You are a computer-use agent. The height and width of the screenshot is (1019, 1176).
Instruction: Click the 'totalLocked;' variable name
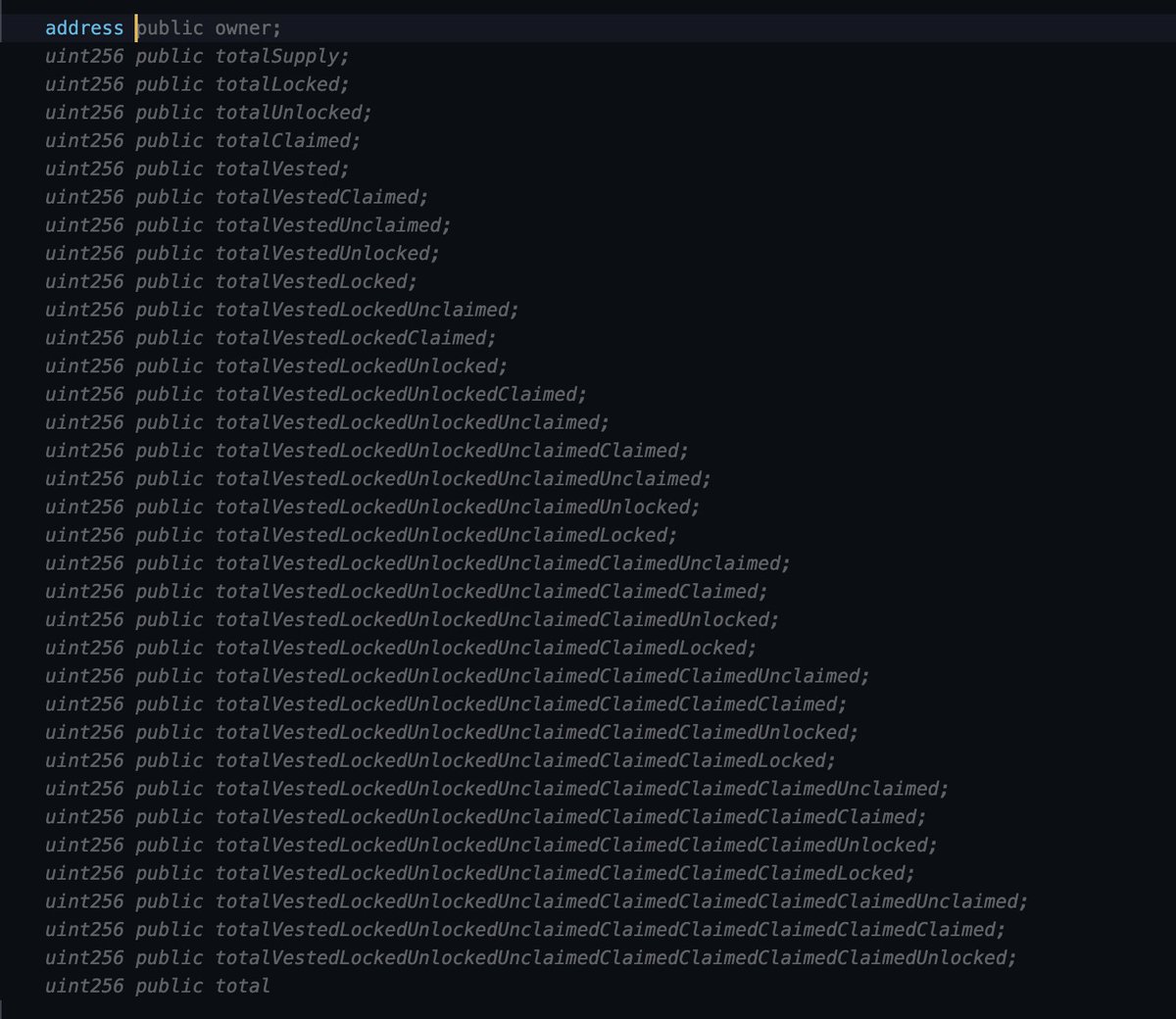pos(282,84)
